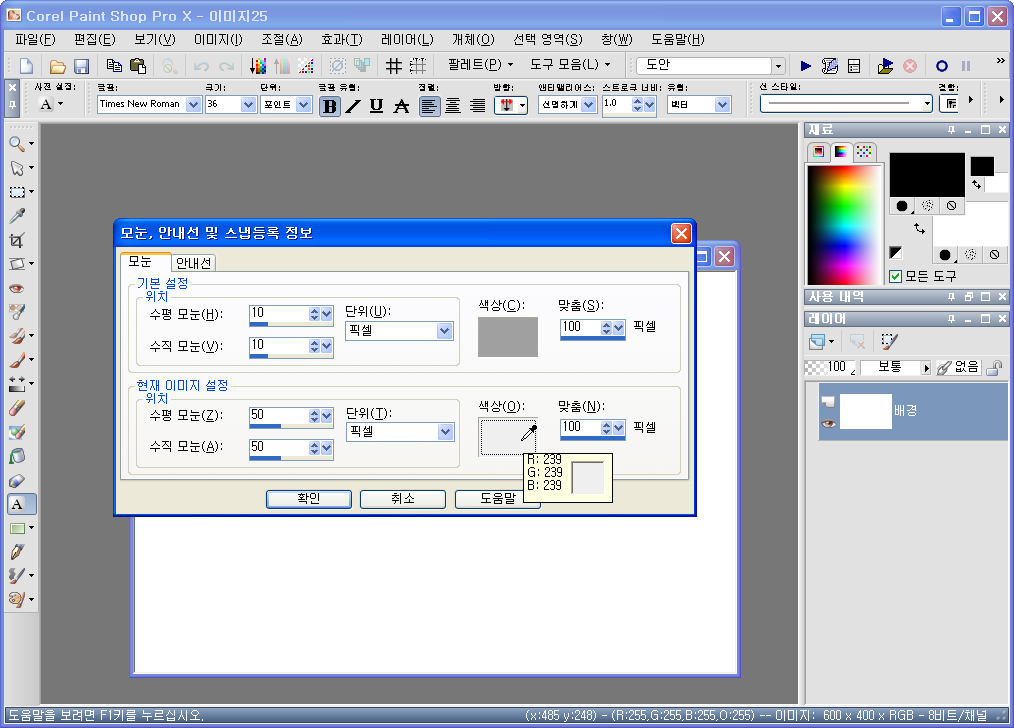Click the 색상(O) color swatch
Image resolution: width=1014 pixels, height=728 pixels.
click(508, 437)
